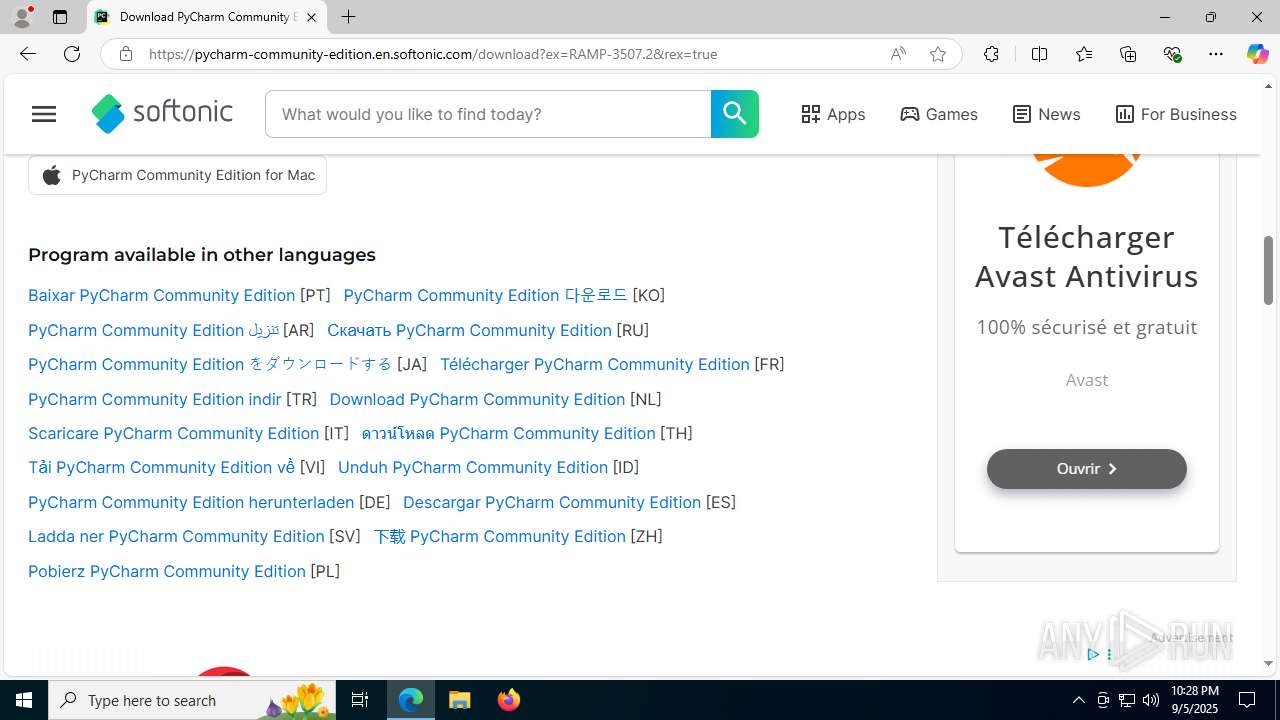
Task: Close the Download PyCharm Community tab
Action: [x=311, y=17]
